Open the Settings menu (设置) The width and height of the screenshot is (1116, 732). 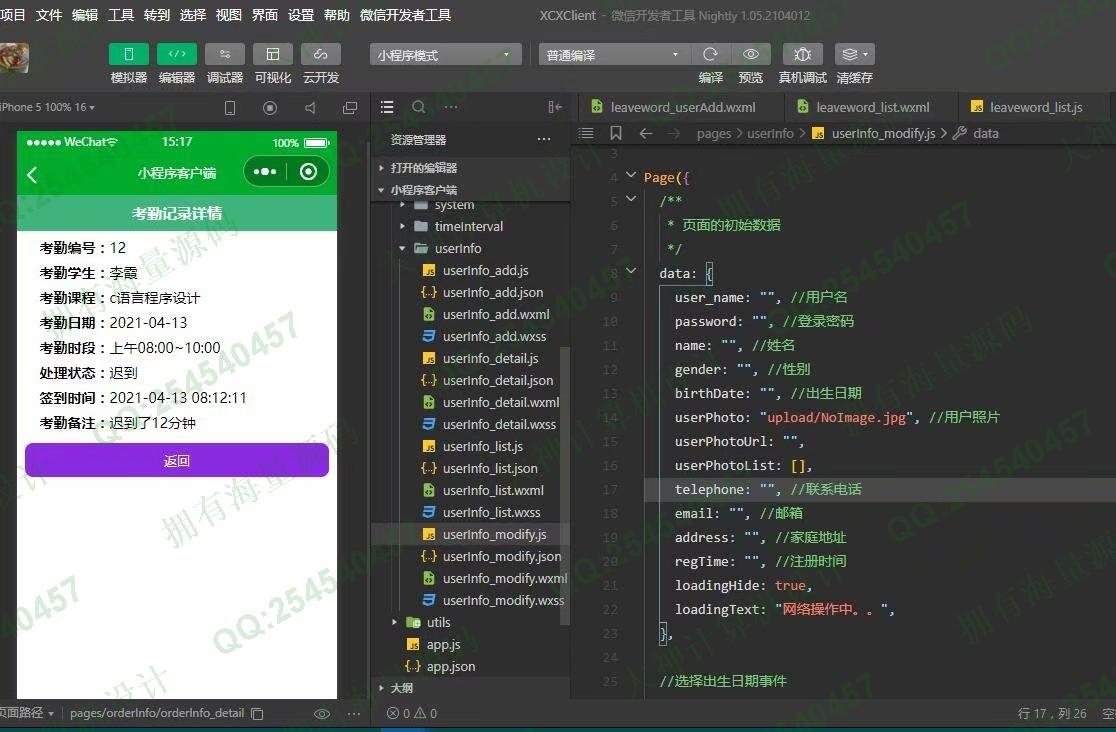click(x=300, y=15)
